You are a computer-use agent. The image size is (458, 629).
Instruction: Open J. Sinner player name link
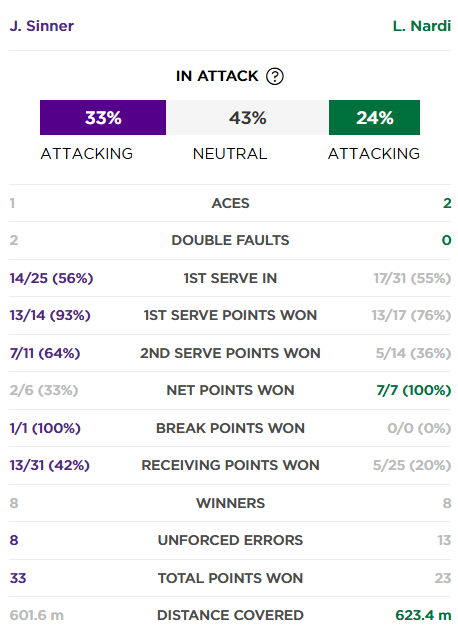click(42, 26)
